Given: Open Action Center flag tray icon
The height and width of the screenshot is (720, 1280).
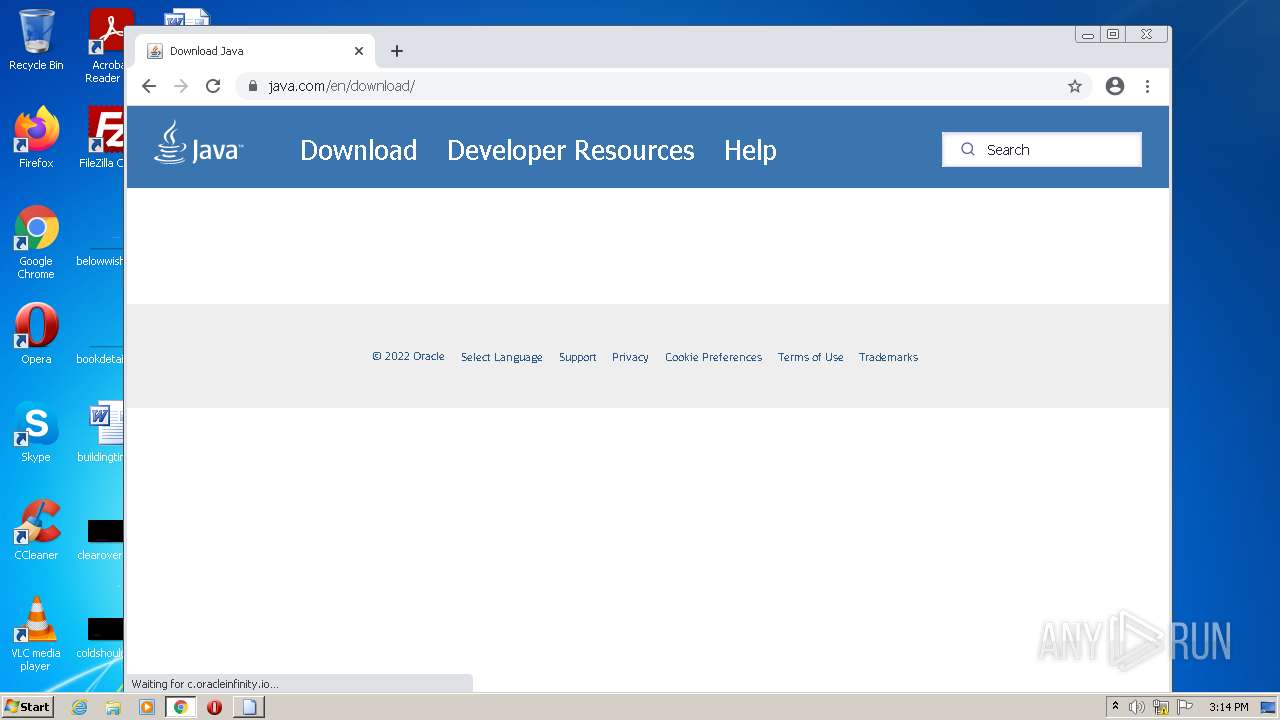Looking at the screenshot, I should [x=1185, y=707].
